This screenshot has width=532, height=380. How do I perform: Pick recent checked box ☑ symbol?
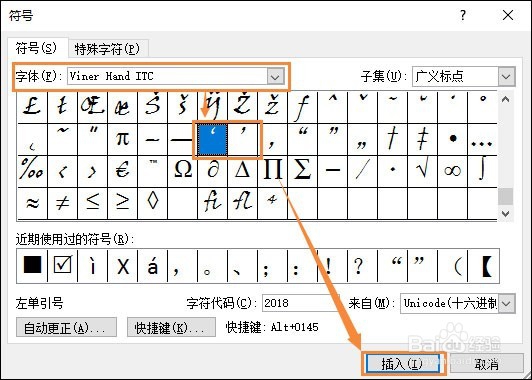coord(62,266)
